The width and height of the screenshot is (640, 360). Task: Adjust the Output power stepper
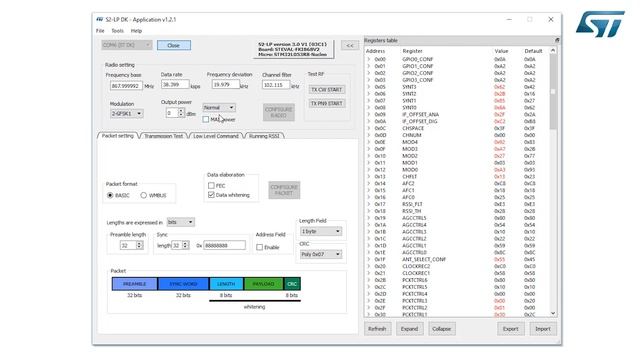point(181,113)
